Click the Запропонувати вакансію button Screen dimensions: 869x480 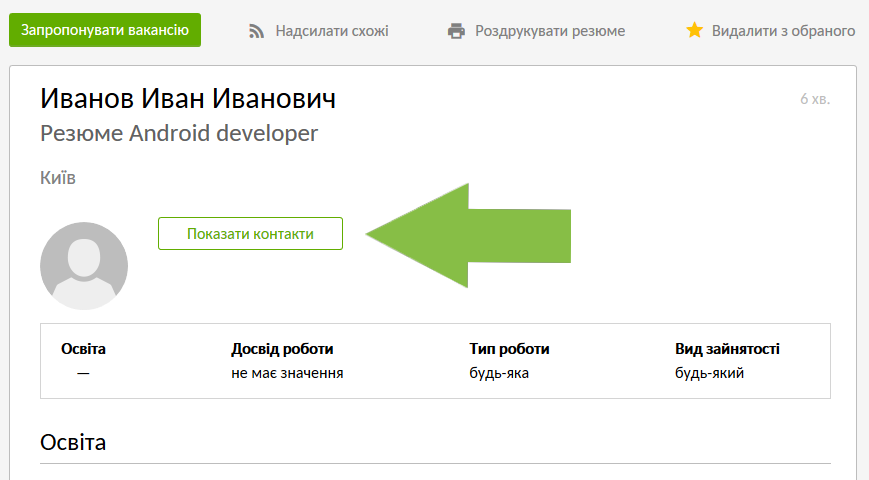(105, 30)
